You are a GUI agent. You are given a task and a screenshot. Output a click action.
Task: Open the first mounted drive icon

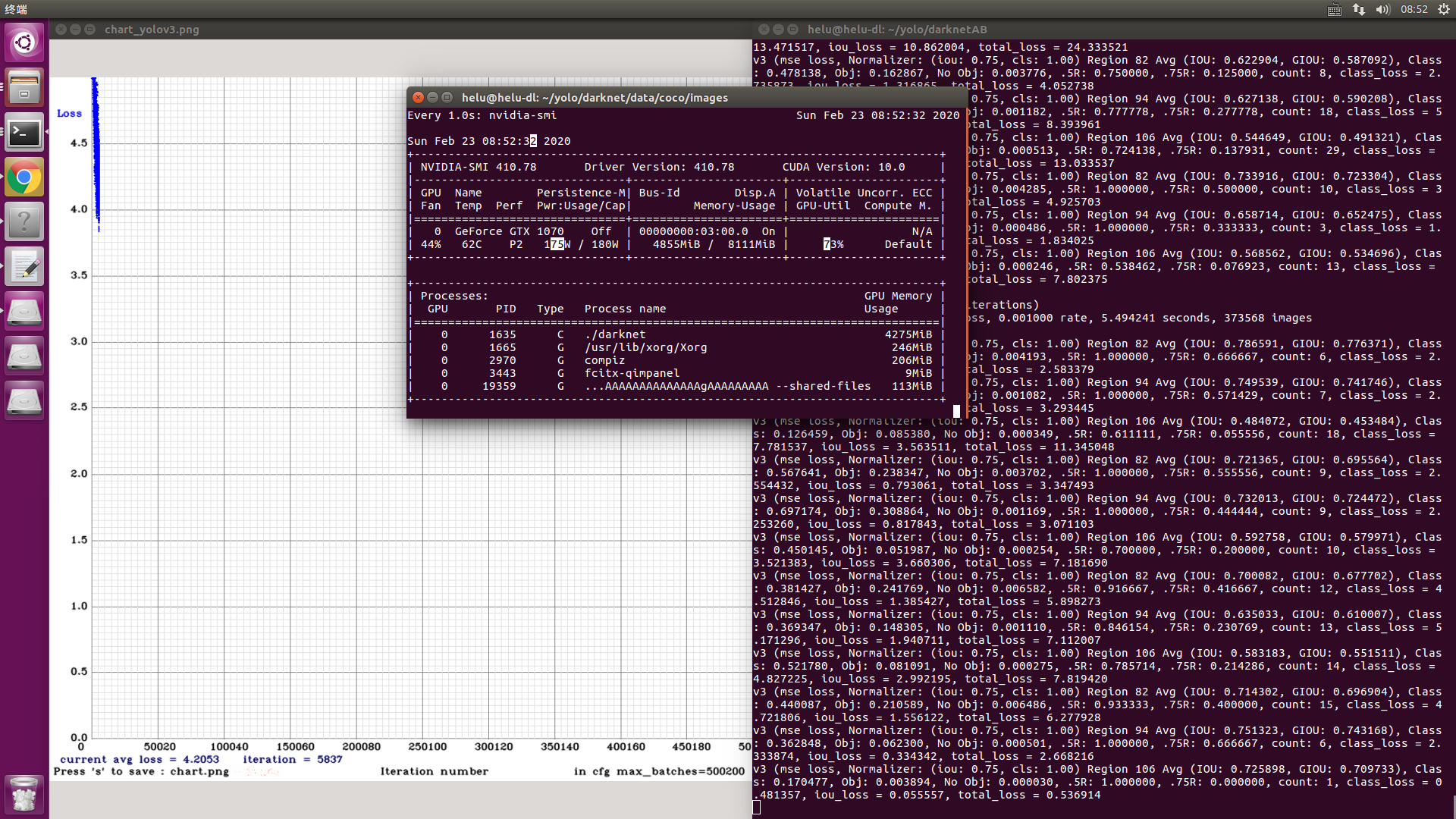pos(24,312)
